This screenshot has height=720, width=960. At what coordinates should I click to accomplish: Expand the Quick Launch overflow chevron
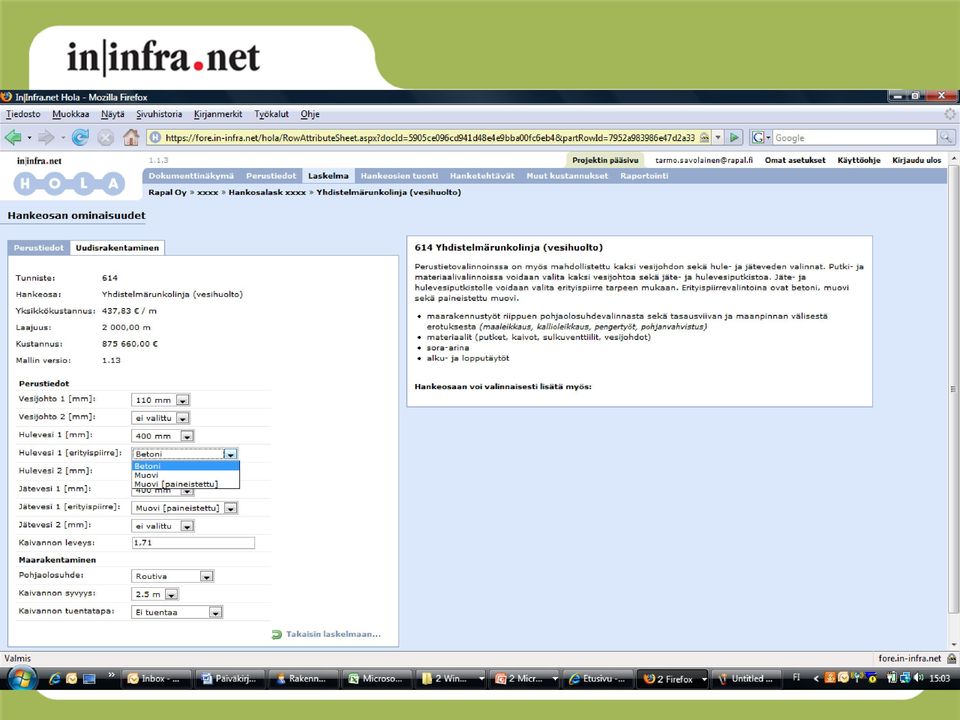point(111,675)
